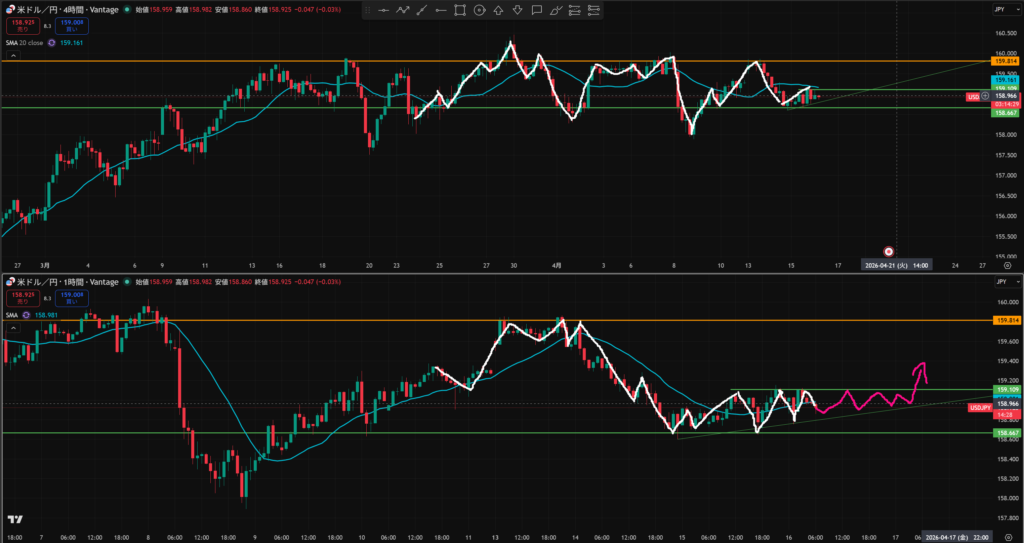Image resolution: width=1024 pixels, height=543 pixels.
Task: Click the blue 買い buy button in top chart
Action: [x=70, y=25]
